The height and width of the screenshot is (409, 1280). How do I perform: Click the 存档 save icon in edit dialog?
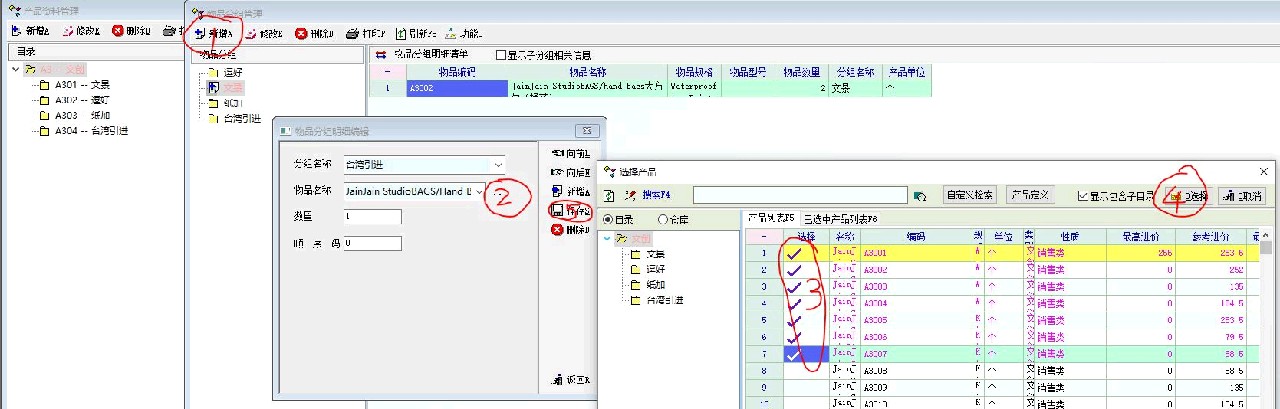pyautogui.click(x=557, y=211)
